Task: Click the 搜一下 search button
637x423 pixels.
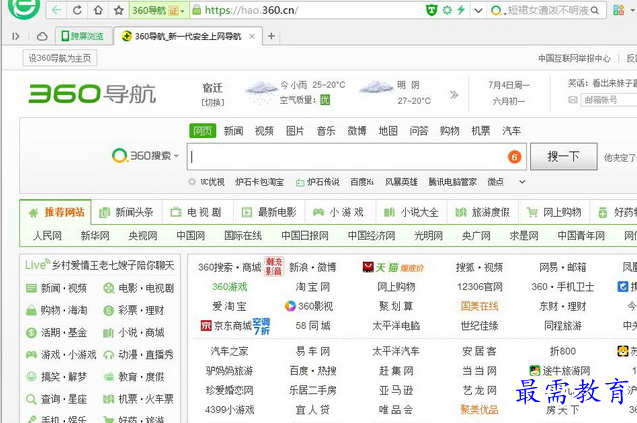Action: 563,156
